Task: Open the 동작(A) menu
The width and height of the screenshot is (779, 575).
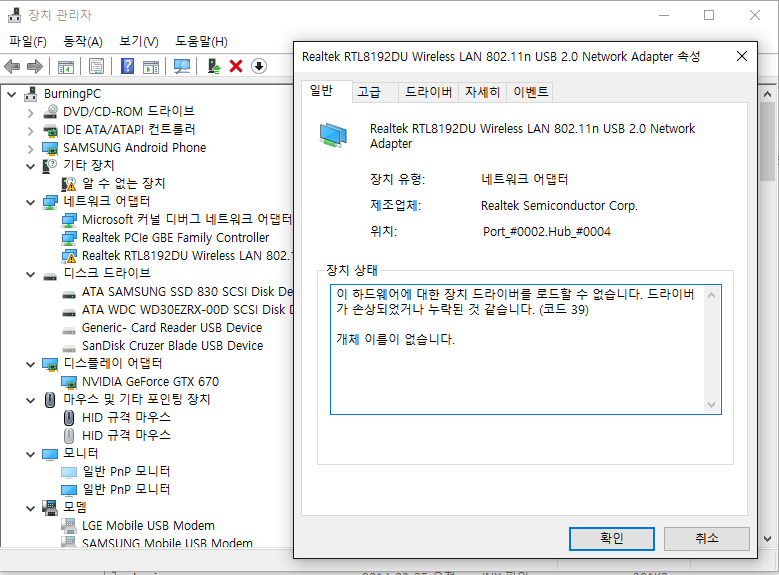Action: click(82, 41)
